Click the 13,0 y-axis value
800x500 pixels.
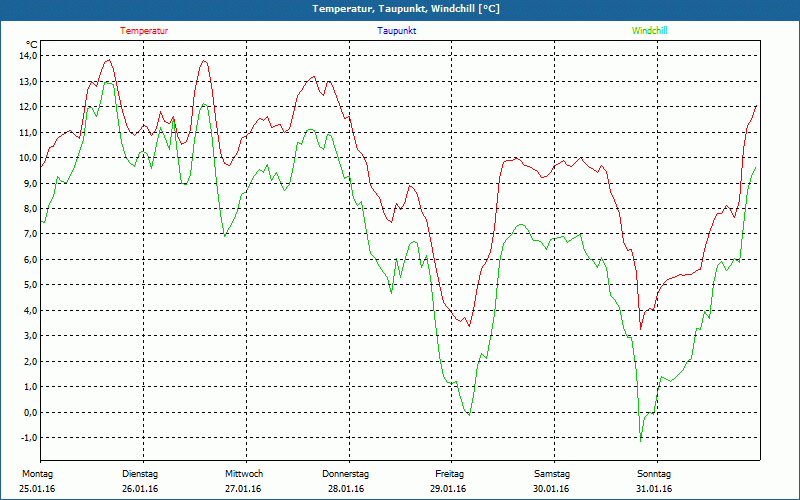28,81
